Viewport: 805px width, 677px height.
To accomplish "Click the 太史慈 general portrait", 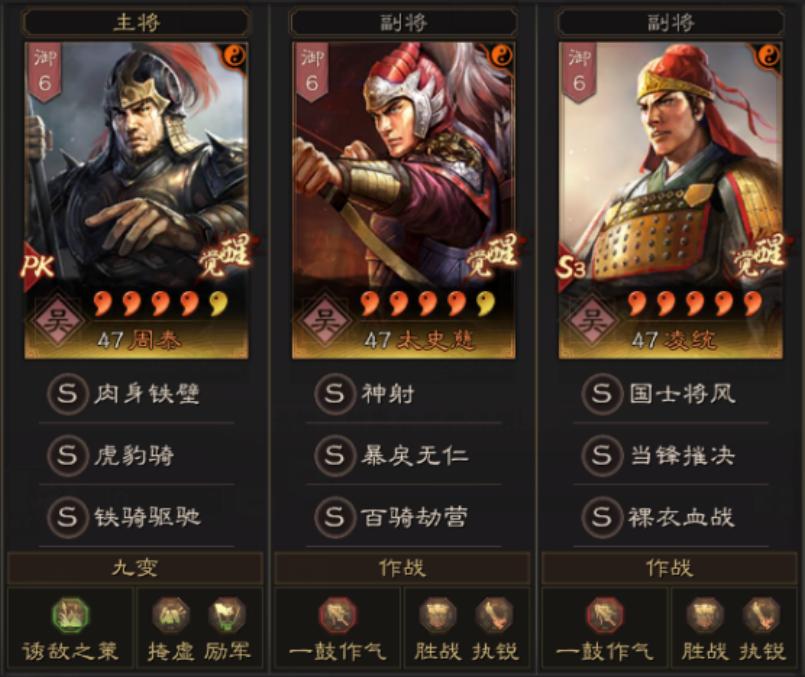I will [x=404, y=200].
